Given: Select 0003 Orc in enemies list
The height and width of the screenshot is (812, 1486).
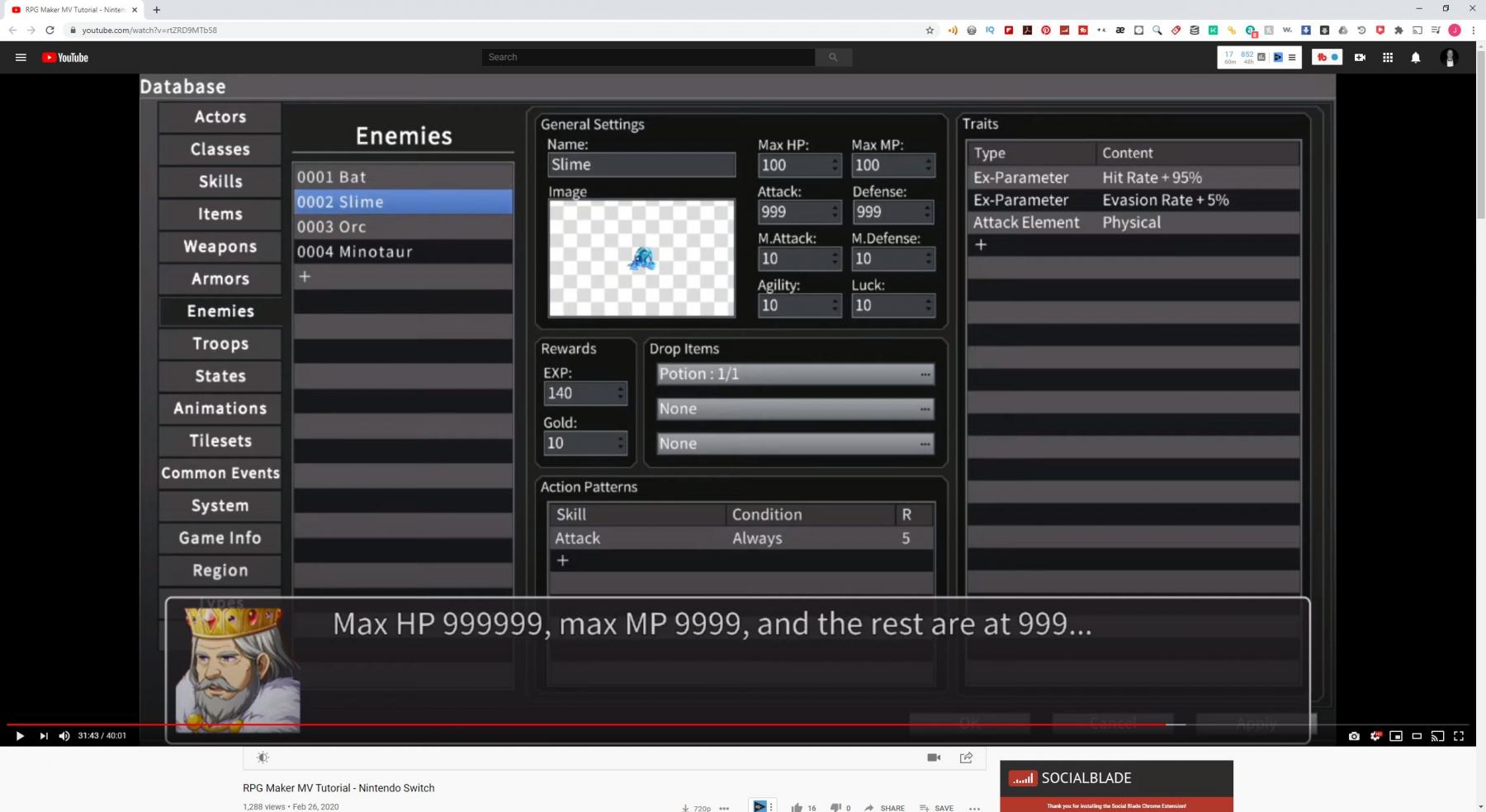Looking at the screenshot, I should pyautogui.click(x=403, y=226).
